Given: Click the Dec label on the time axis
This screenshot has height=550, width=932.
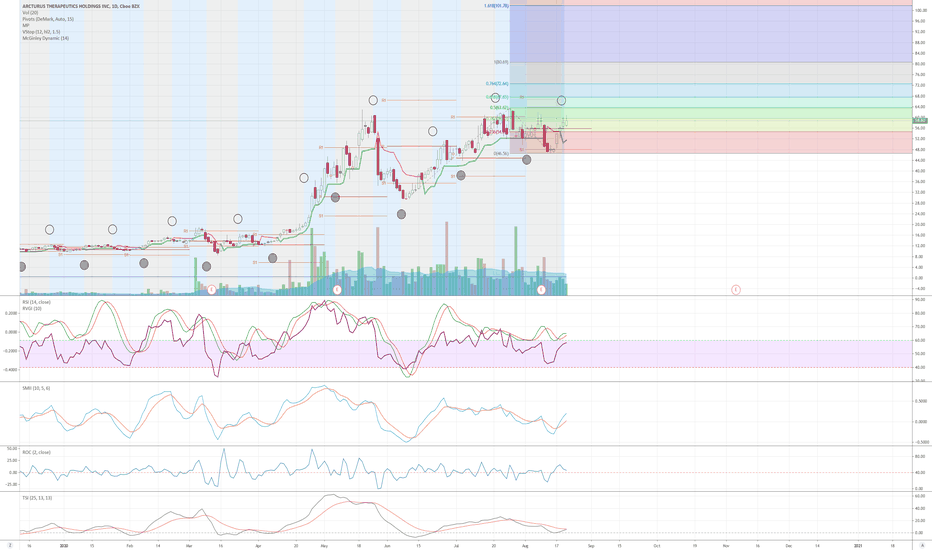Looking at the screenshot, I should 789,545.
